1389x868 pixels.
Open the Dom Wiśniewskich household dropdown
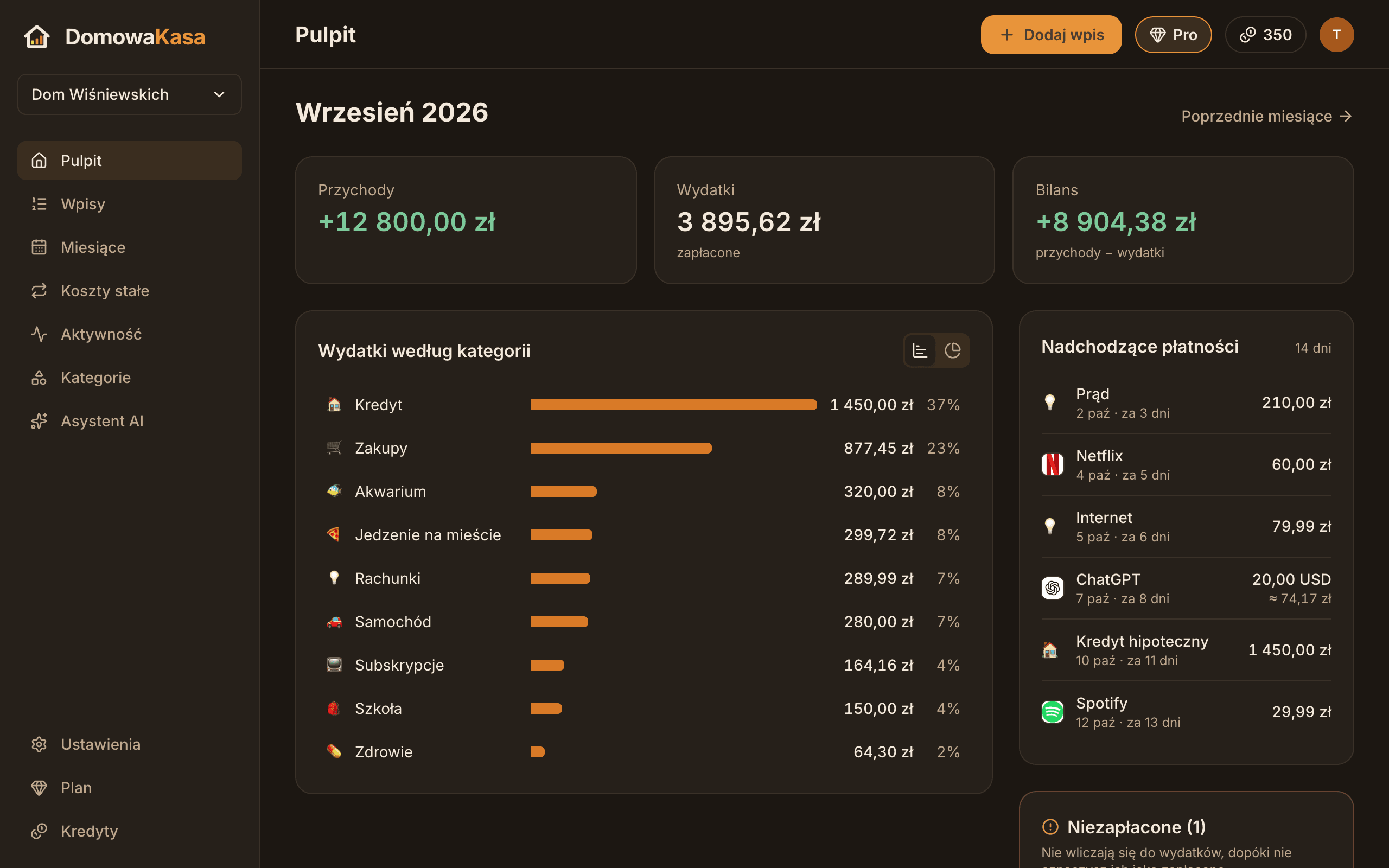129,94
